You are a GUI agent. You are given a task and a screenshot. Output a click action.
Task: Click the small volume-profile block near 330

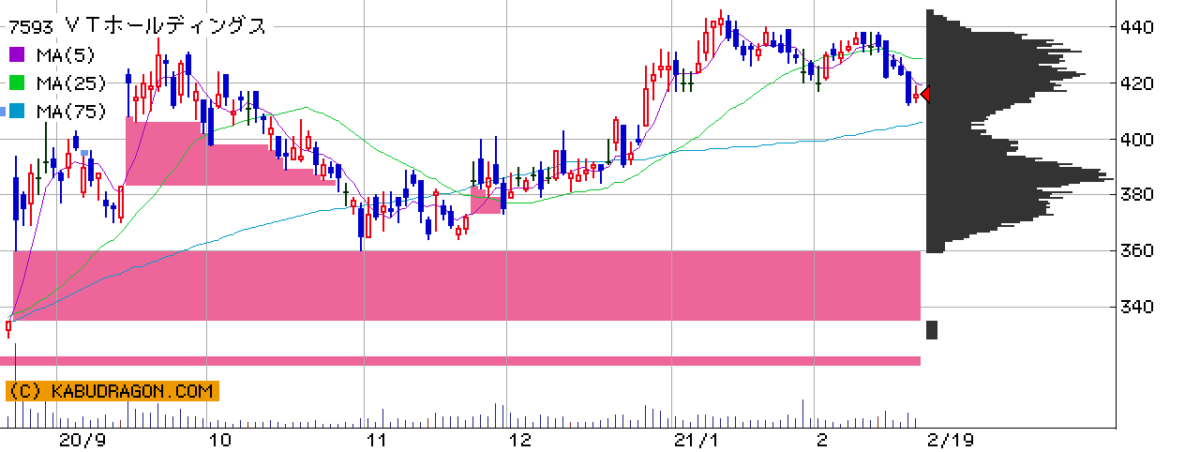click(x=932, y=330)
